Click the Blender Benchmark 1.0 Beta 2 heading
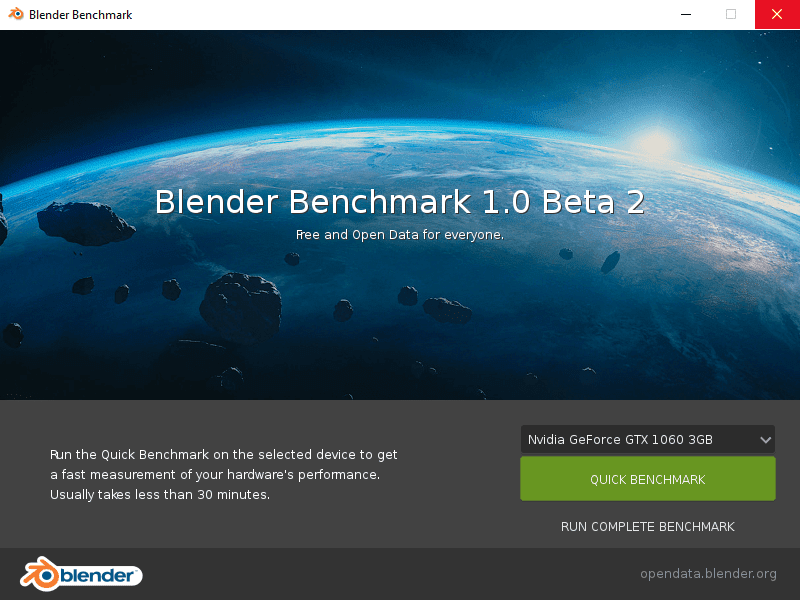The height and width of the screenshot is (600, 800). click(x=400, y=202)
